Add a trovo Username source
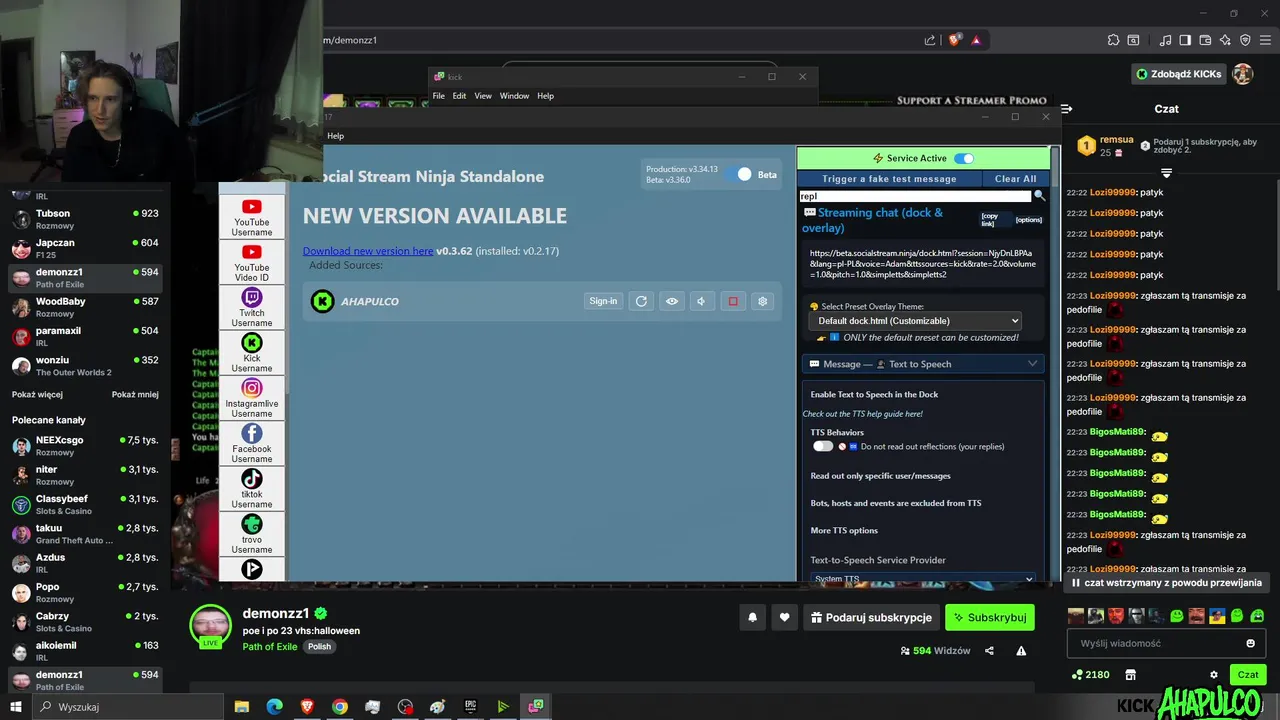 252,534
